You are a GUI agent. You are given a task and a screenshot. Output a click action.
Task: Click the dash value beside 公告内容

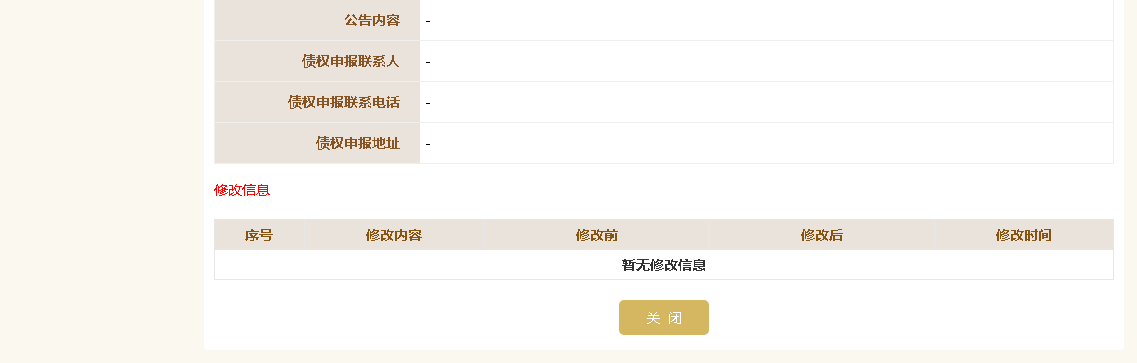428,21
